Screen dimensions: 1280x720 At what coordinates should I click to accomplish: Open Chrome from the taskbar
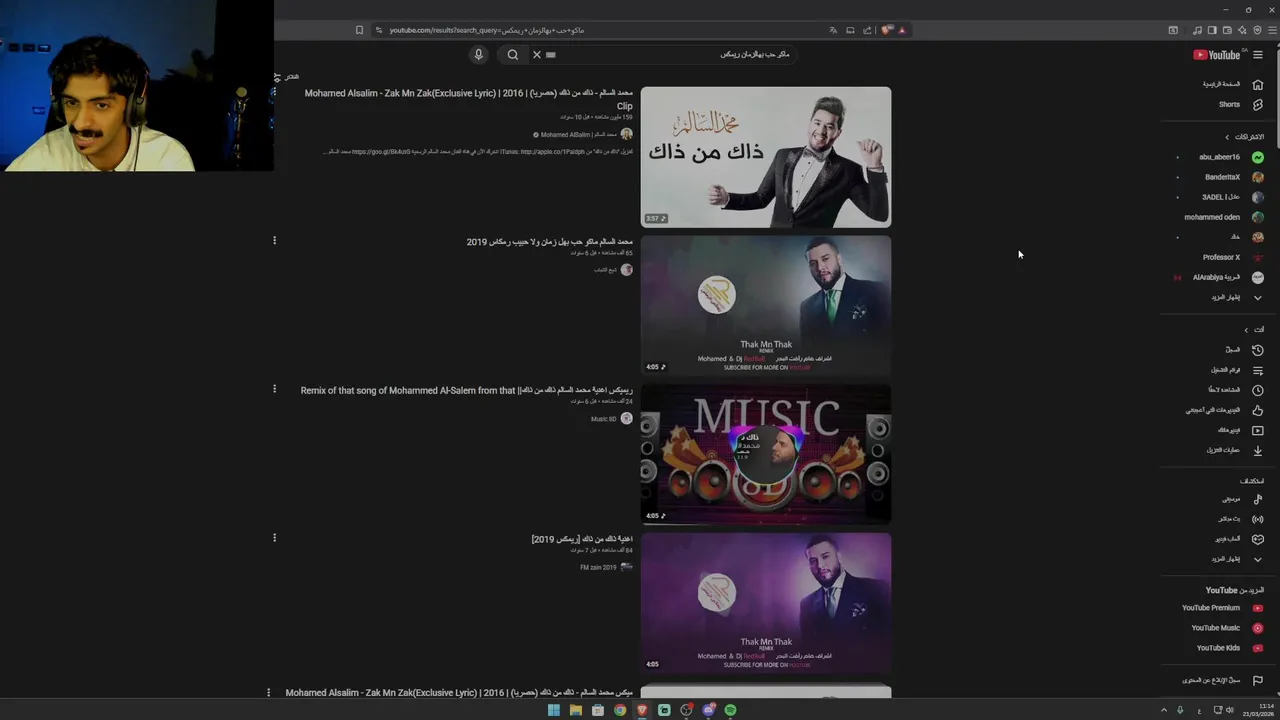point(620,710)
